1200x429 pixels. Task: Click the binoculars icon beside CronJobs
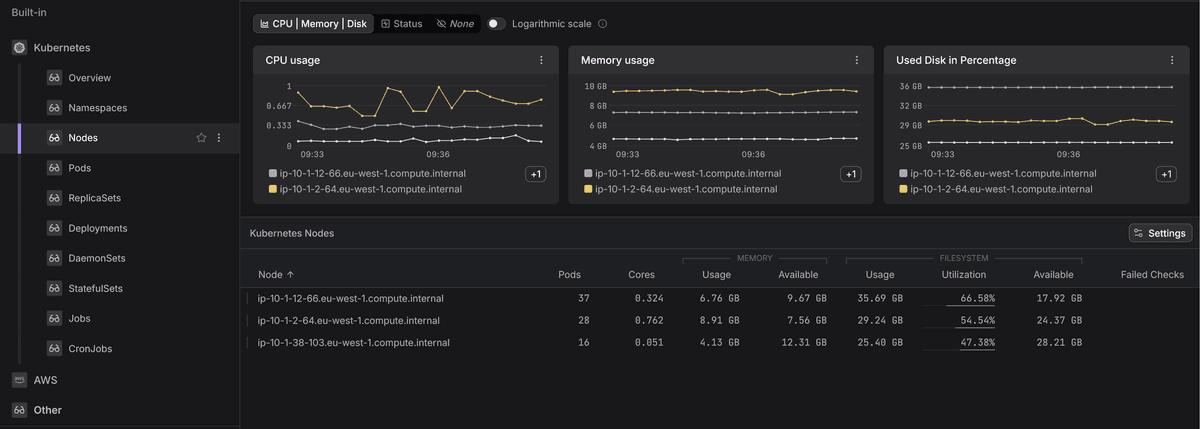(x=55, y=348)
